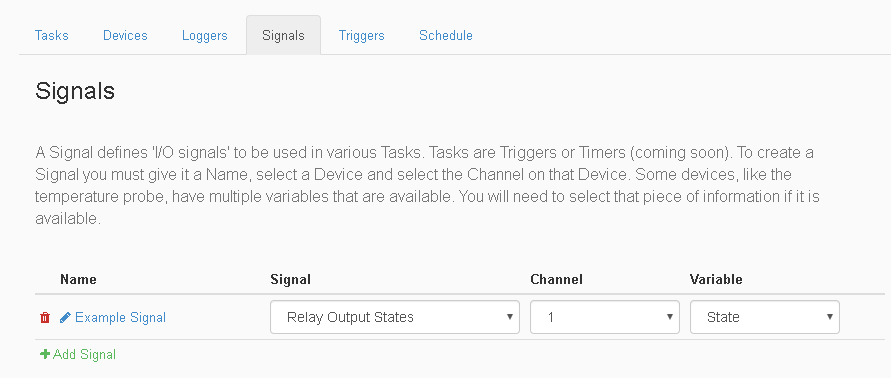This screenshot has height=378, width=891.
Task: Click the arrow on the Channel dropdown
Action: (670, 317)
